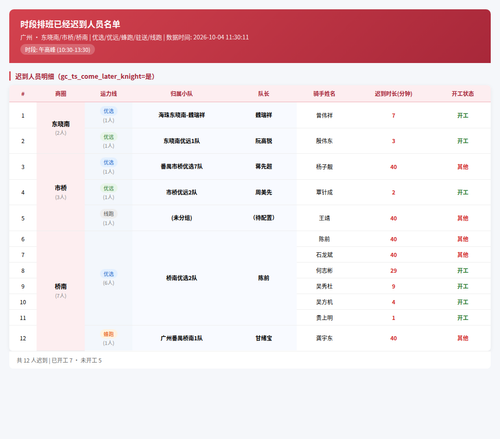This screenshot has width=500, height=439.
Task: Click the gray tag in row 5
Action: (x=108, y=214)
